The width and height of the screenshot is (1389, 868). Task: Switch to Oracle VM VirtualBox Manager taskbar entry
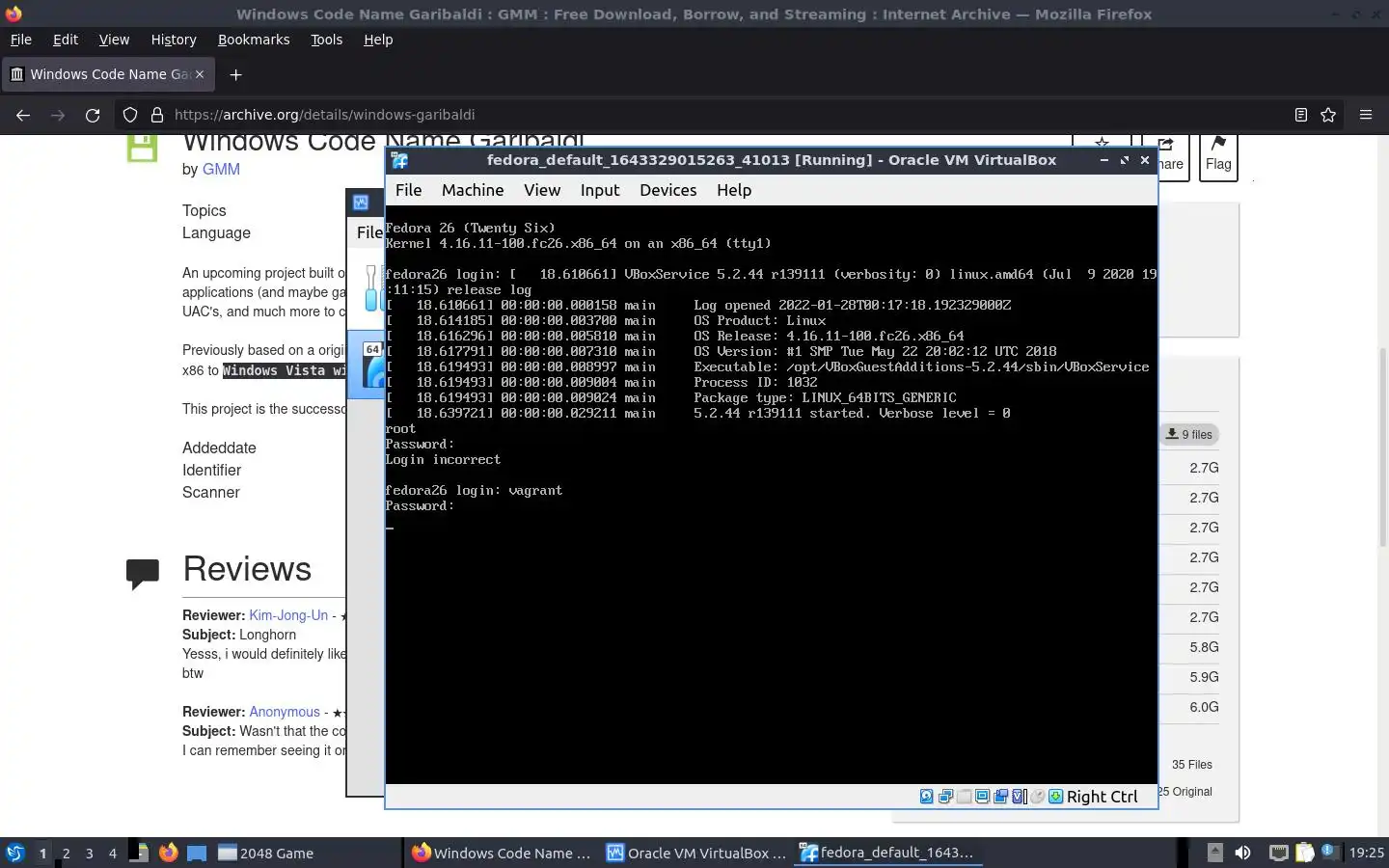pyautogui.click(x=695, y=853)
